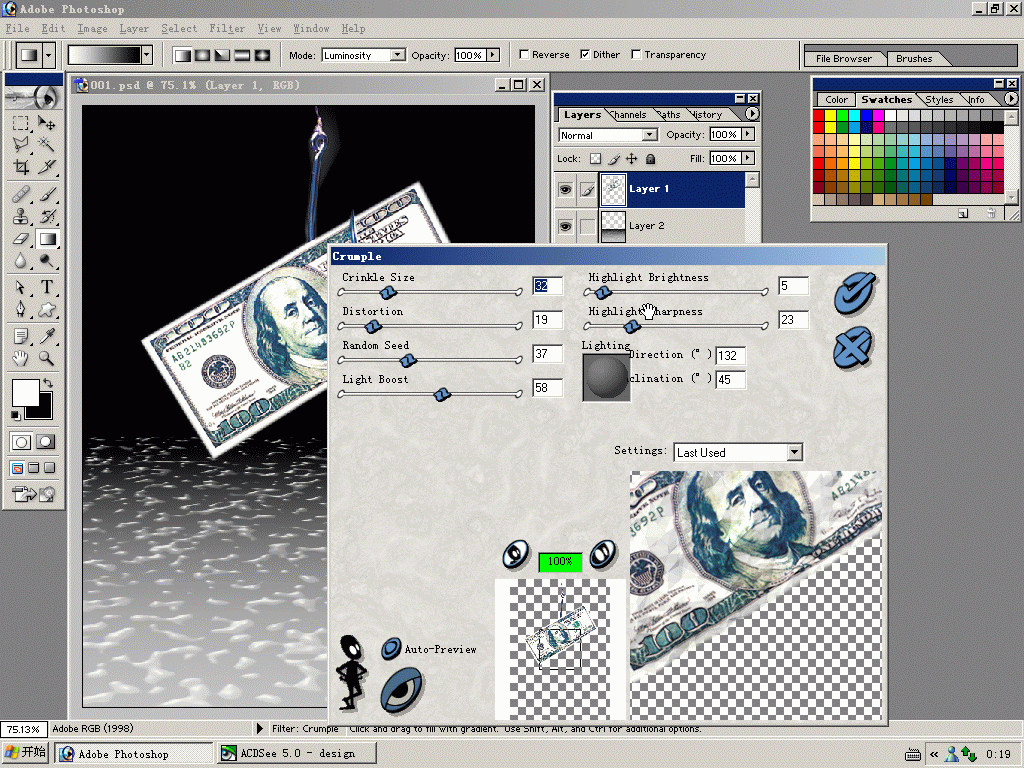
Task: Click the Lighting direction sphere
Action: 606,377
